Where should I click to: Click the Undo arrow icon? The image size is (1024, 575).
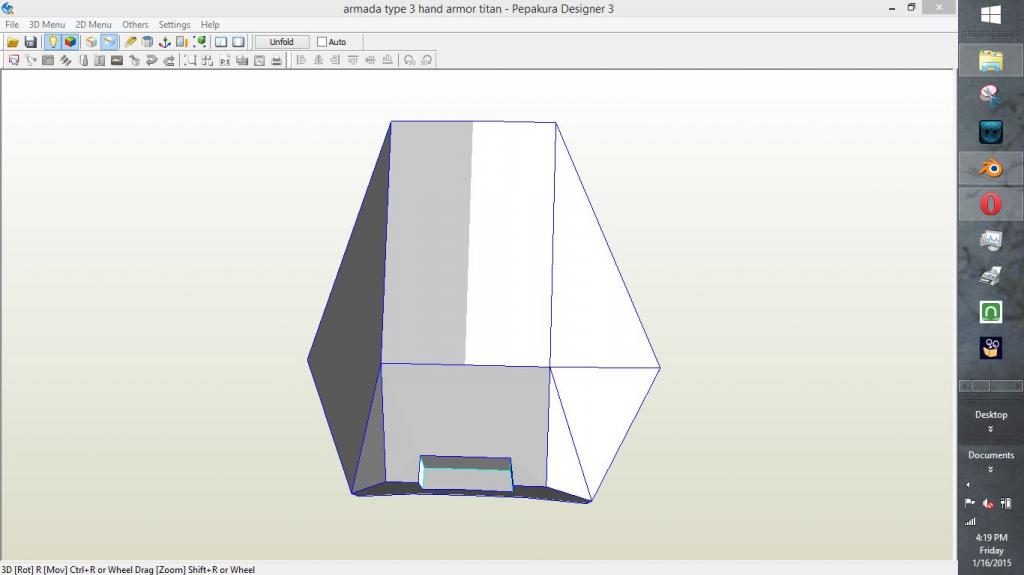pyautogui.click(x=152, y=60)
